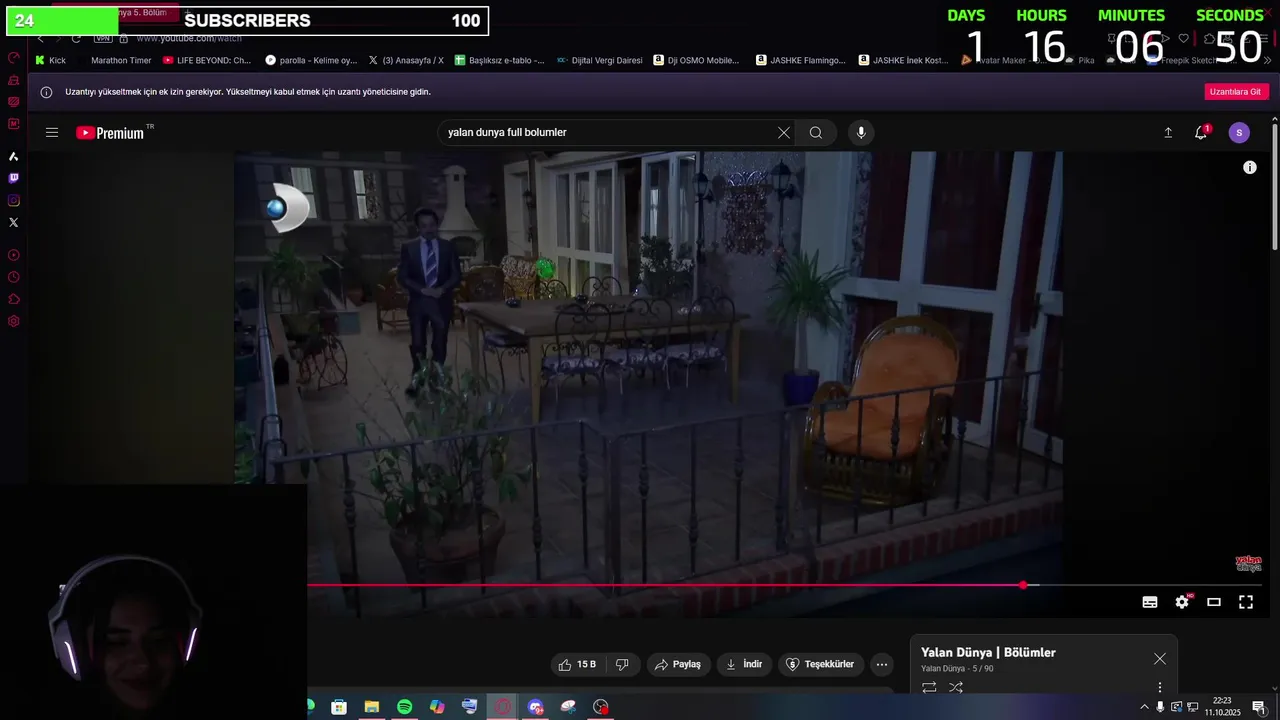Click the red progress scrubber handle
Viewport: 1280px width, 720px height.
coord(1023,585)
